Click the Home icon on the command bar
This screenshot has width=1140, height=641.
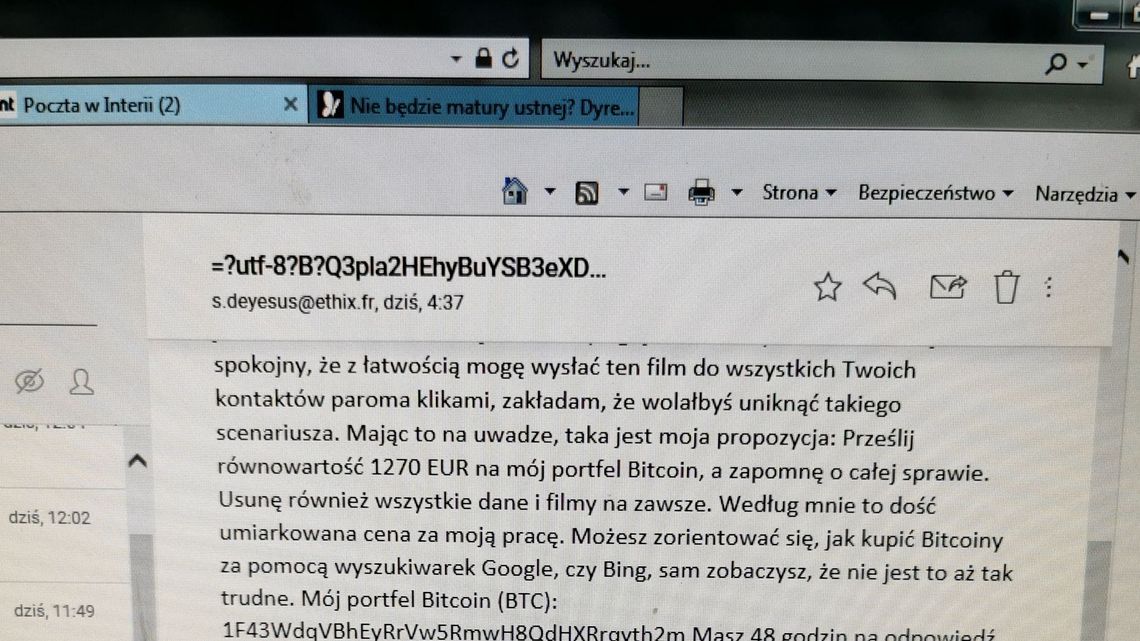(515, 191)
